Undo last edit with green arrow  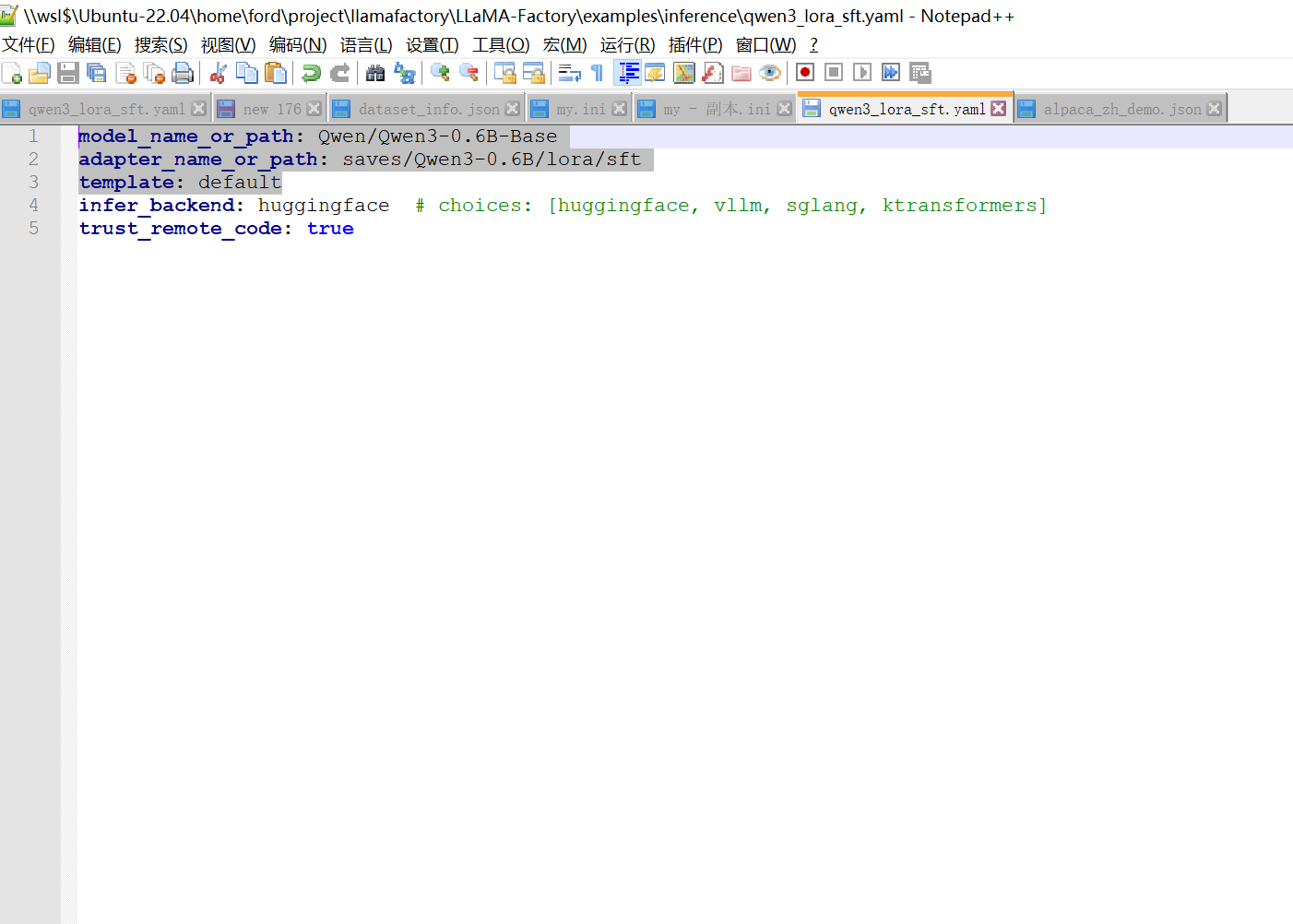(x=312, y=73)
